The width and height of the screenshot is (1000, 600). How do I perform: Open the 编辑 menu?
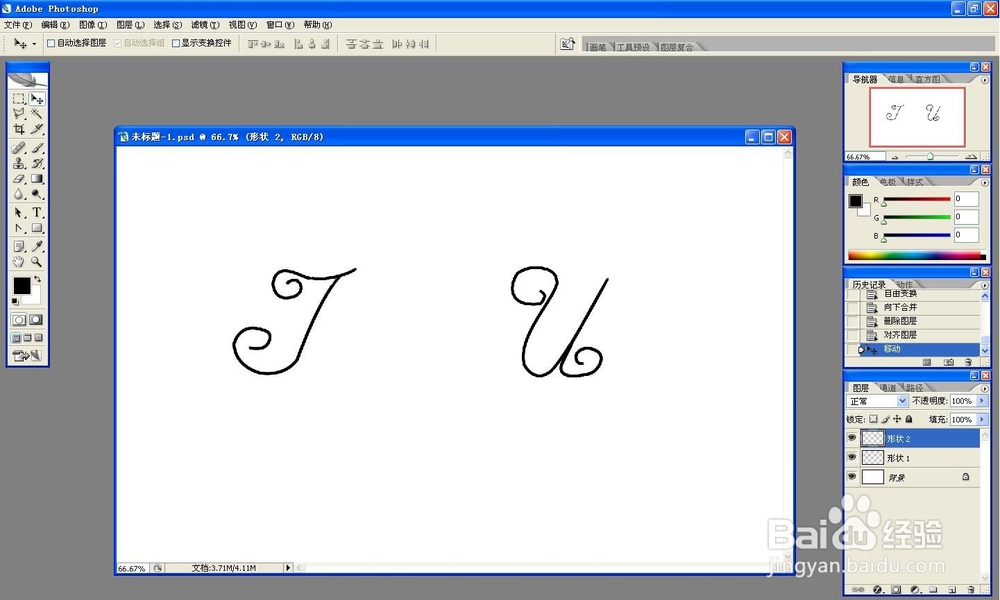[x=55, y=25]
